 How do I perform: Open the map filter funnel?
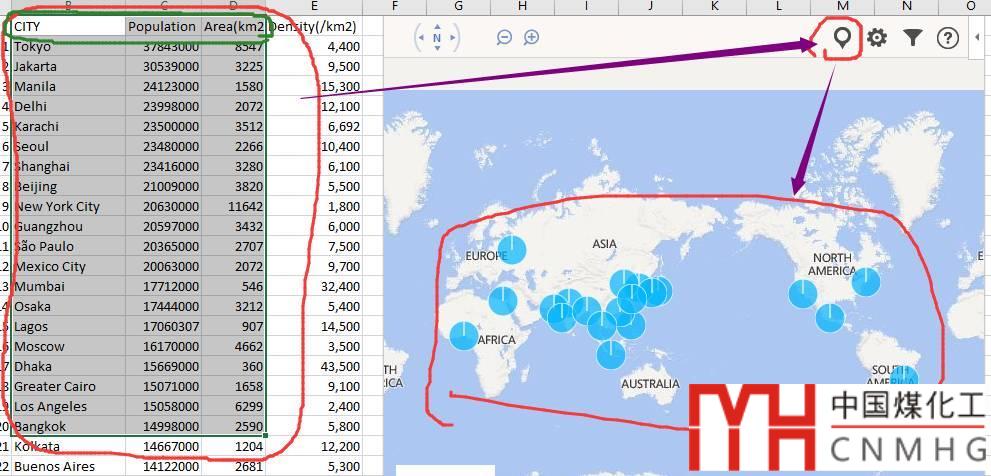tap(912, 38)
